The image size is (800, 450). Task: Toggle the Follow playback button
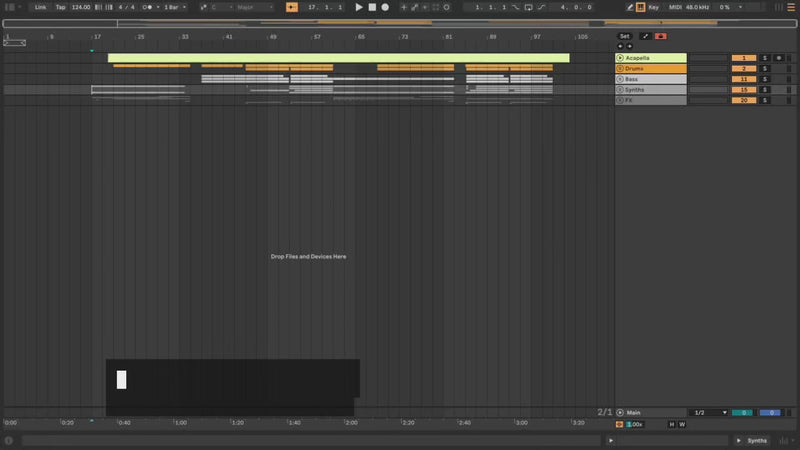292,7
